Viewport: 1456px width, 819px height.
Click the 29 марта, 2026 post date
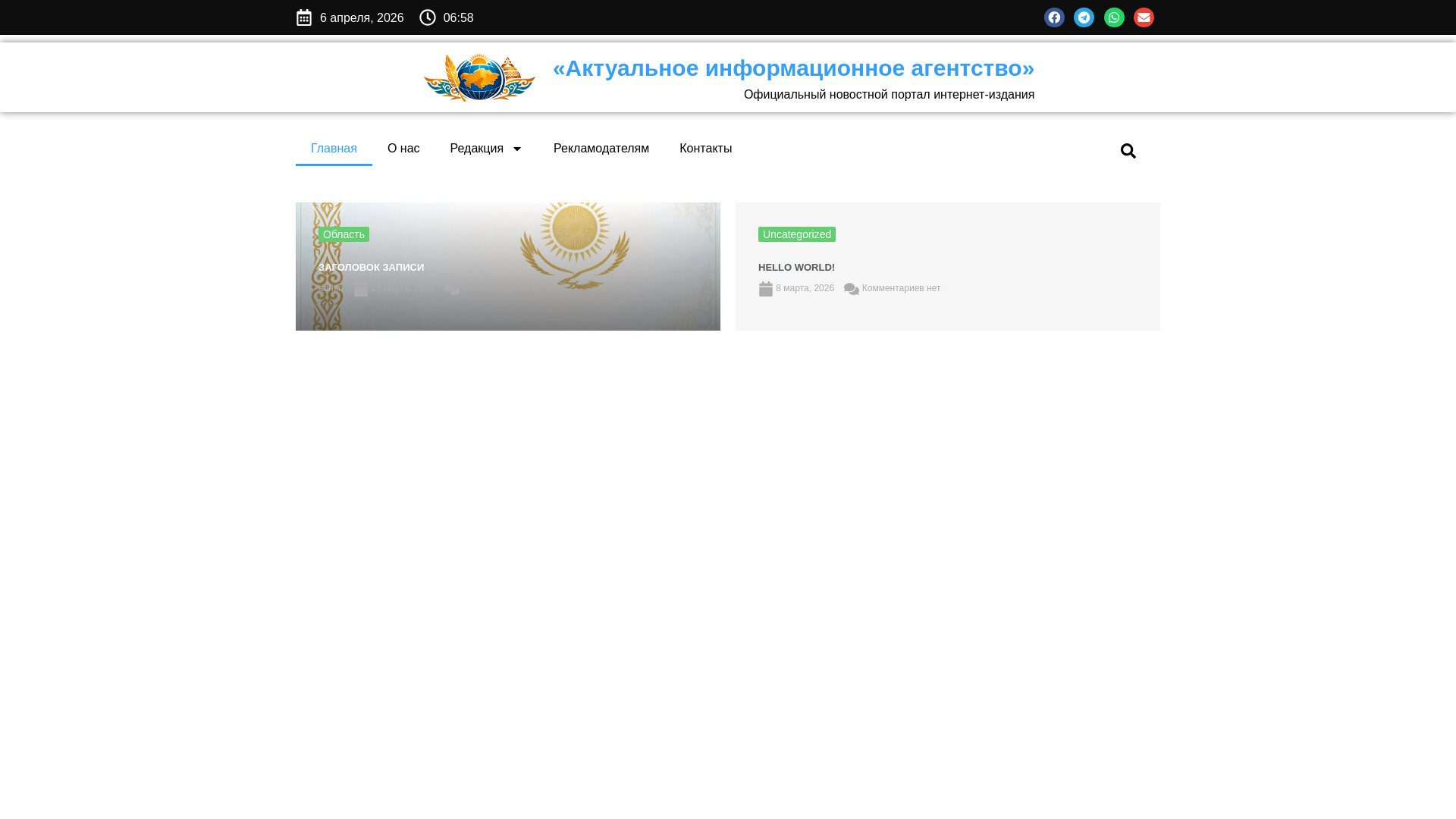pos(403,288)
